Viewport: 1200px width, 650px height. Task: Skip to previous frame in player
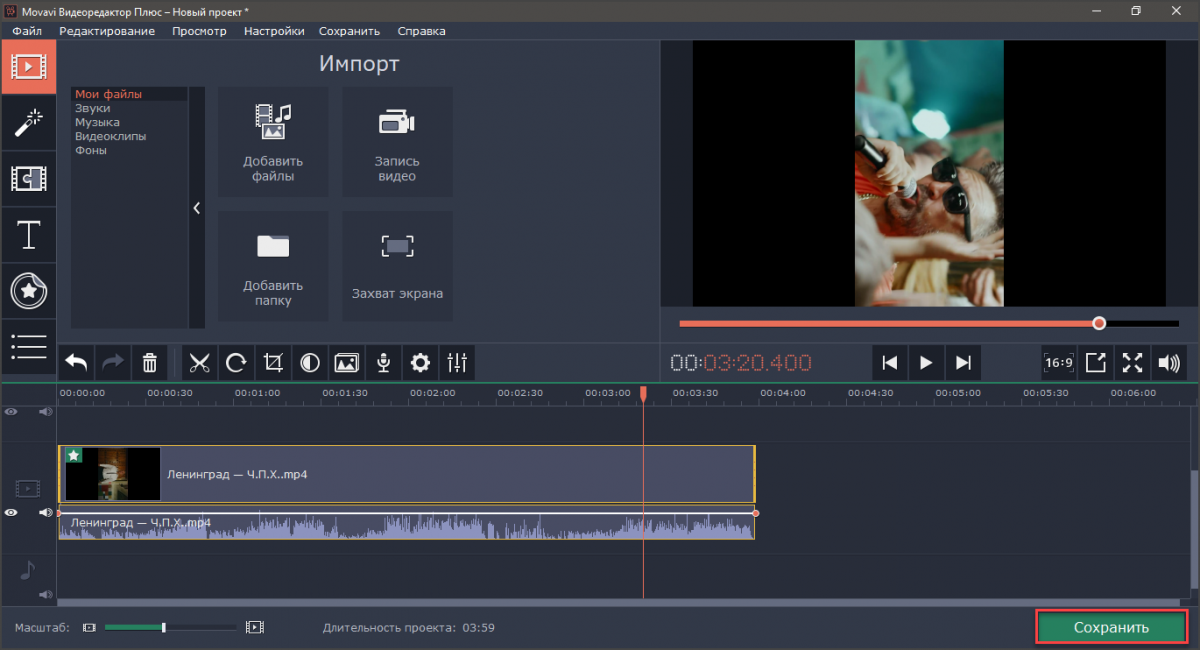(x=889, y=362)
